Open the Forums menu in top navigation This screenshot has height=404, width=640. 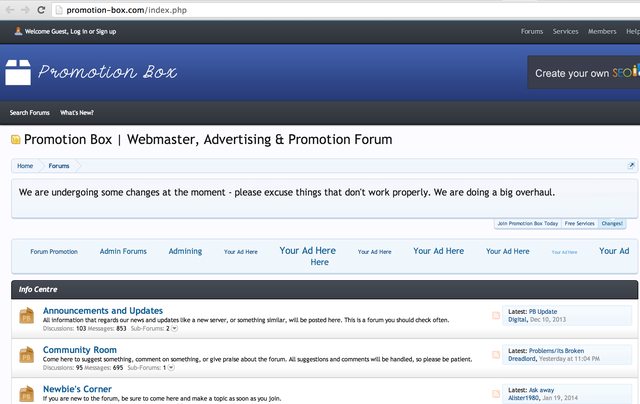[x=532, y=31]
